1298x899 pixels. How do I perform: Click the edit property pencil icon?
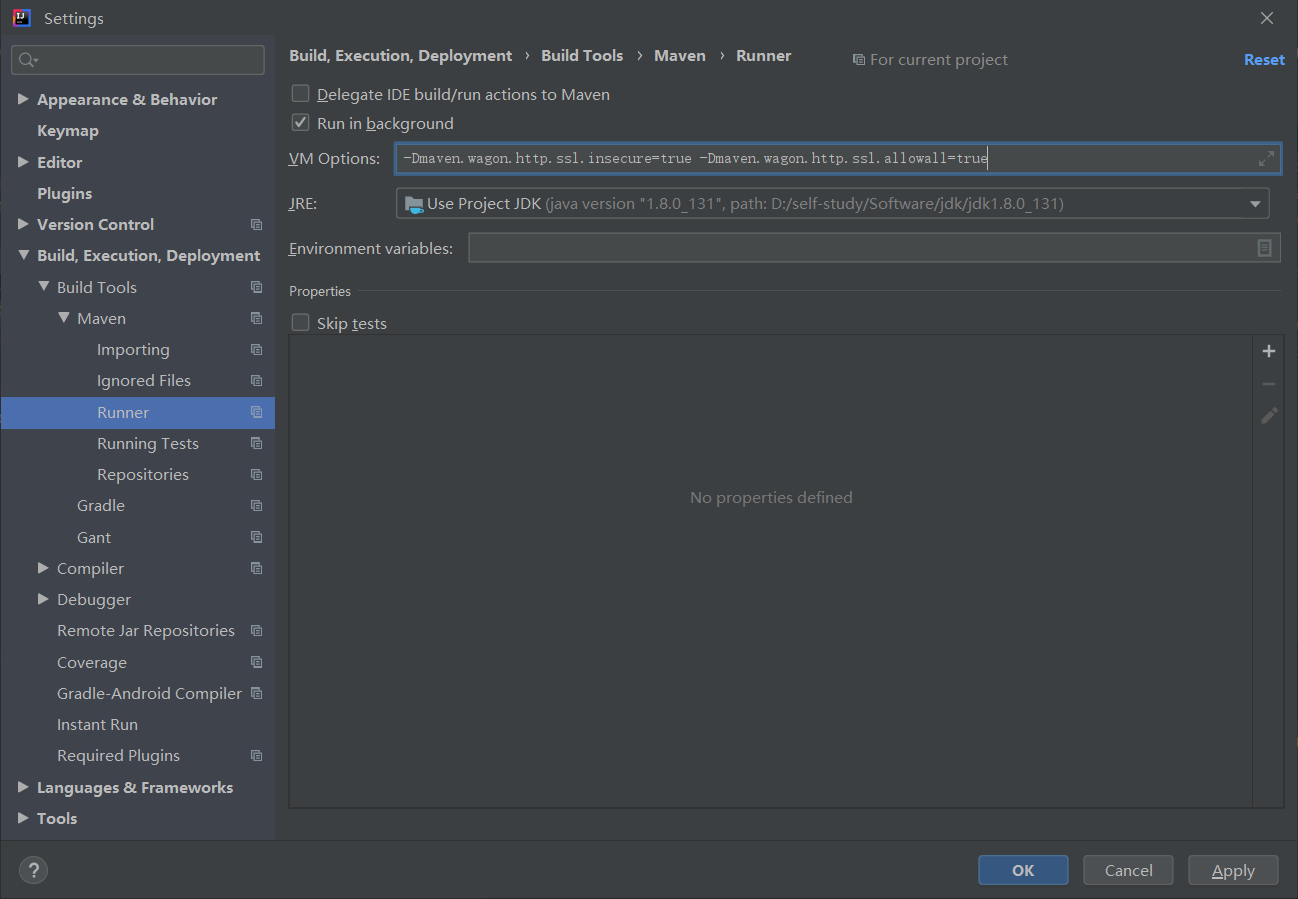(x=1269, y=415)
